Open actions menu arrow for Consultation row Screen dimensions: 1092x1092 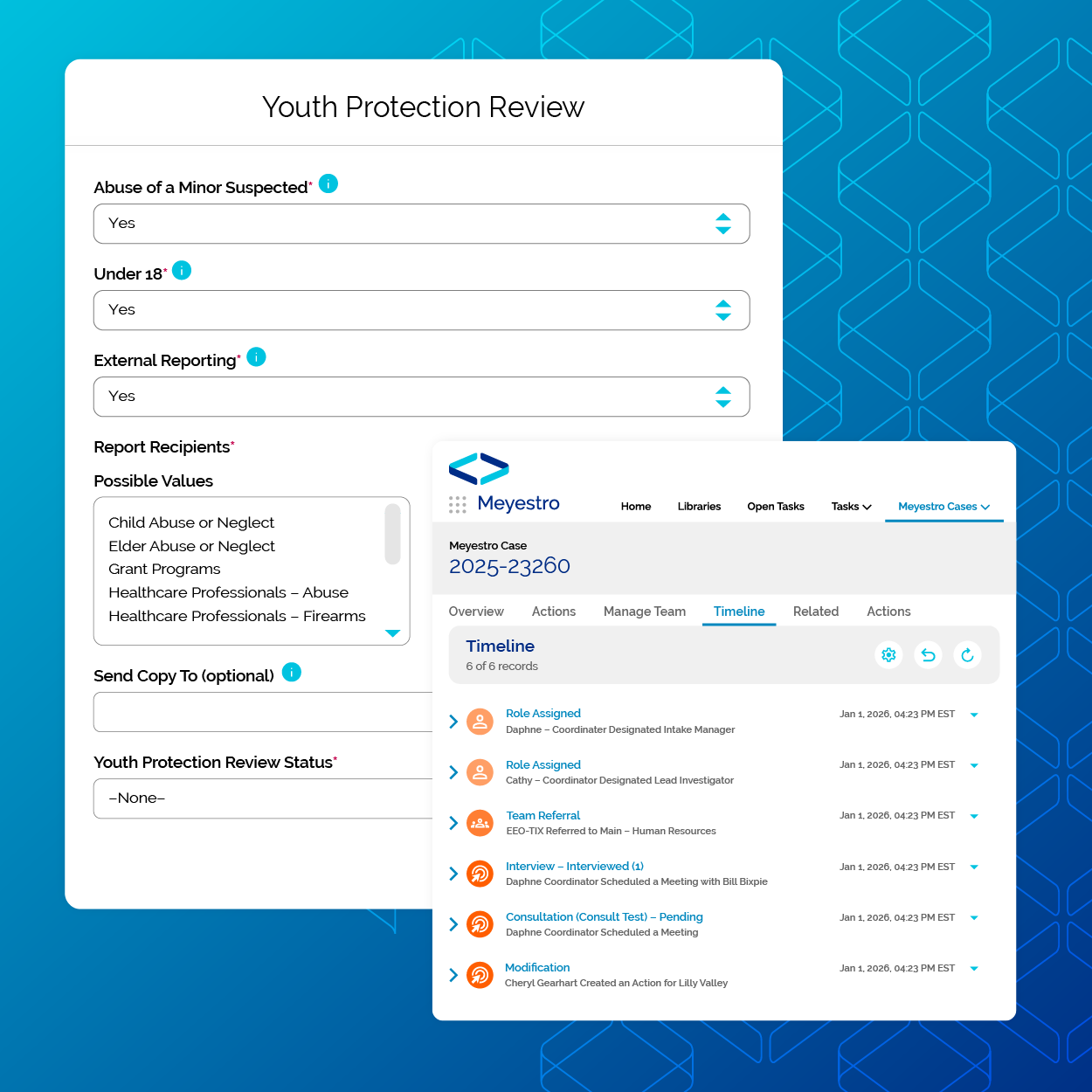click(x=974, y=918)
